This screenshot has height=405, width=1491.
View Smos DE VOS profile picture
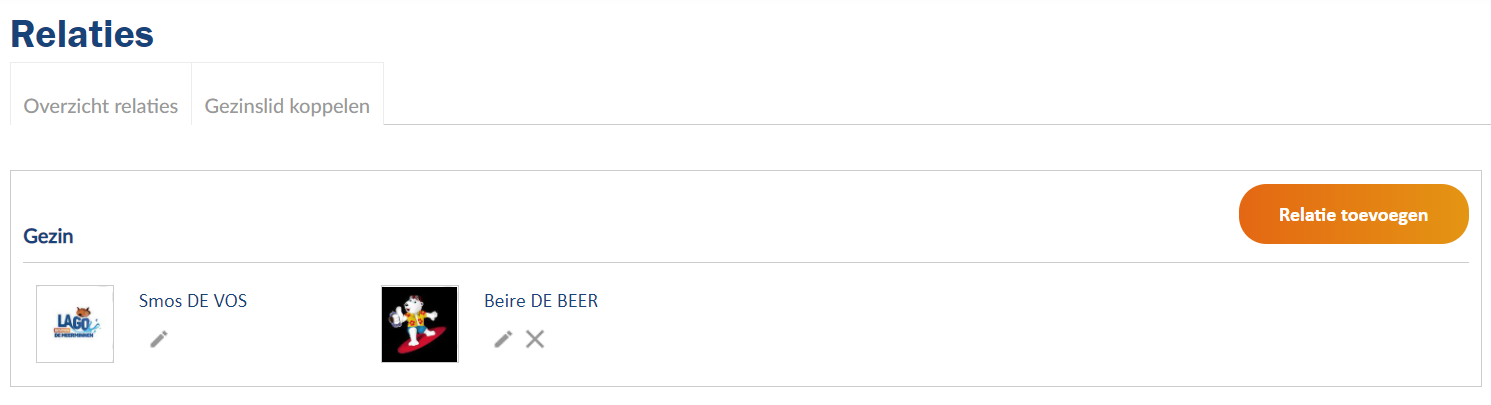[x=75, y=324]
